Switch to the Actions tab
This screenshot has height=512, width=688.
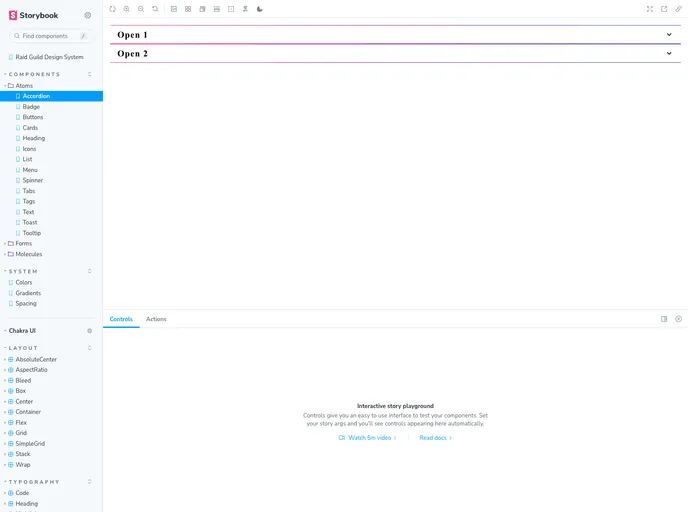(156, 319)
